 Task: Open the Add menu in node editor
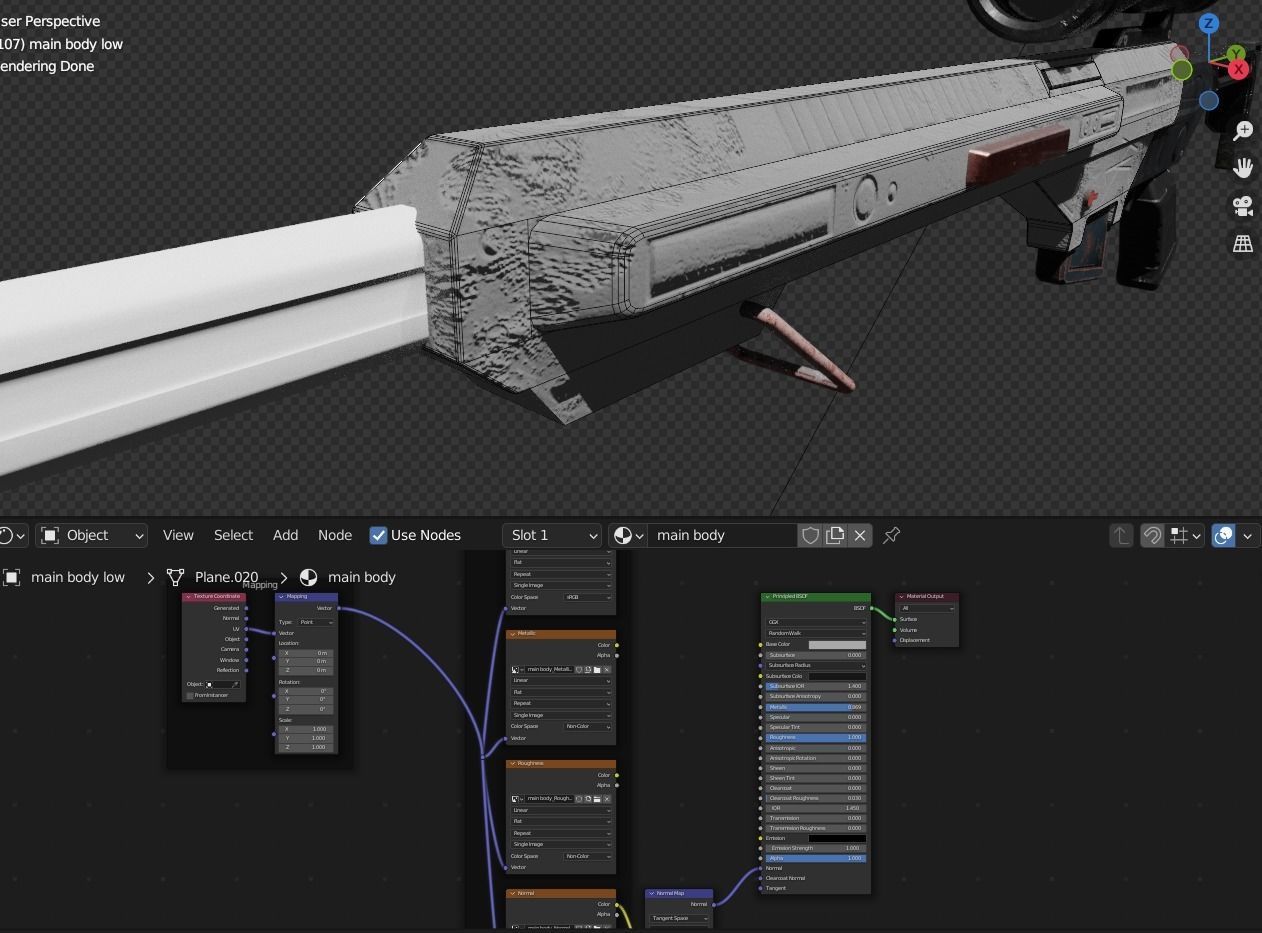[x=285, y=535]
